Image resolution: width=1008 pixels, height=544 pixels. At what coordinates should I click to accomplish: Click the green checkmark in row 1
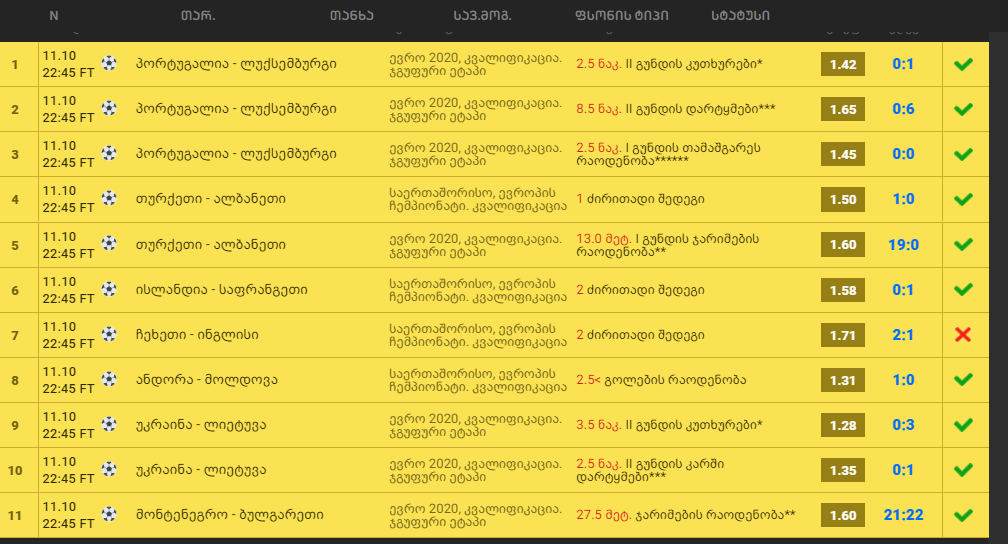tap(963, 64)
